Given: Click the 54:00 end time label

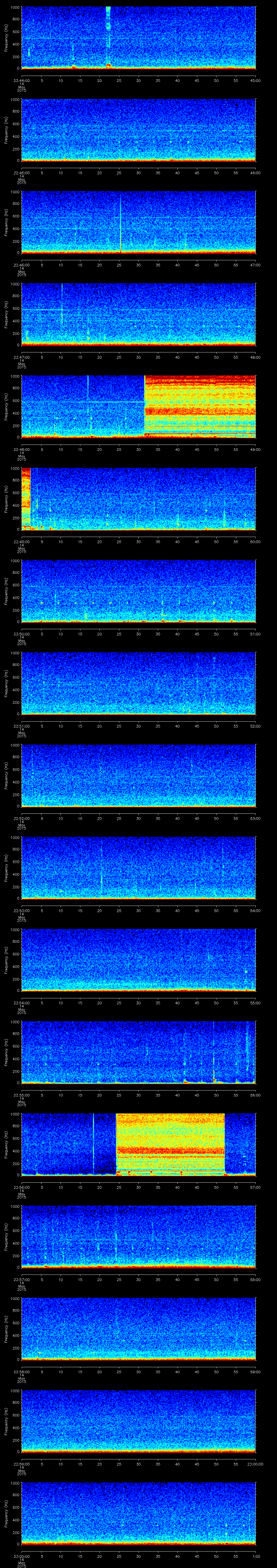Looking at the screenshot, I should pyautogui.click(x=256, y=910).
